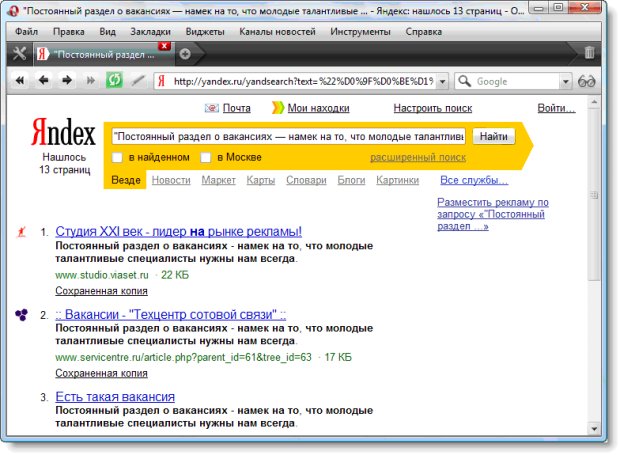Image resolution: width=620 pixels, height=455 pixels.
Task: Open the closed tabs trash icon
Action: [x=589, y=53]
